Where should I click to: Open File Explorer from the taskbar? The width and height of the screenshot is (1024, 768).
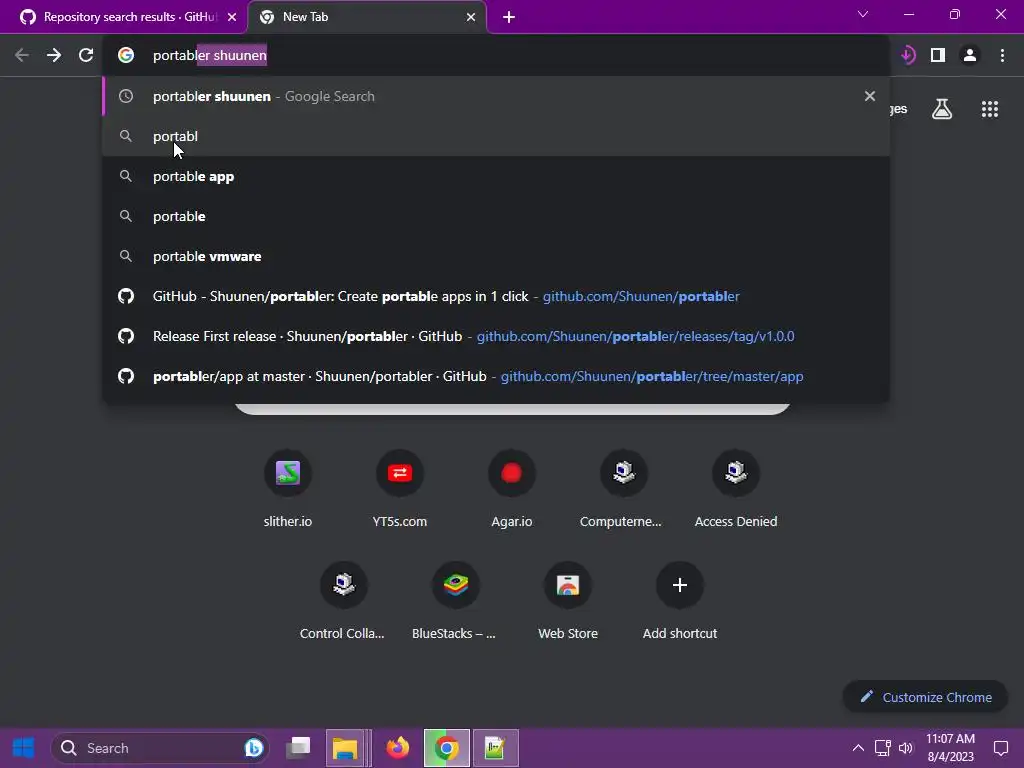pos(345,748)
